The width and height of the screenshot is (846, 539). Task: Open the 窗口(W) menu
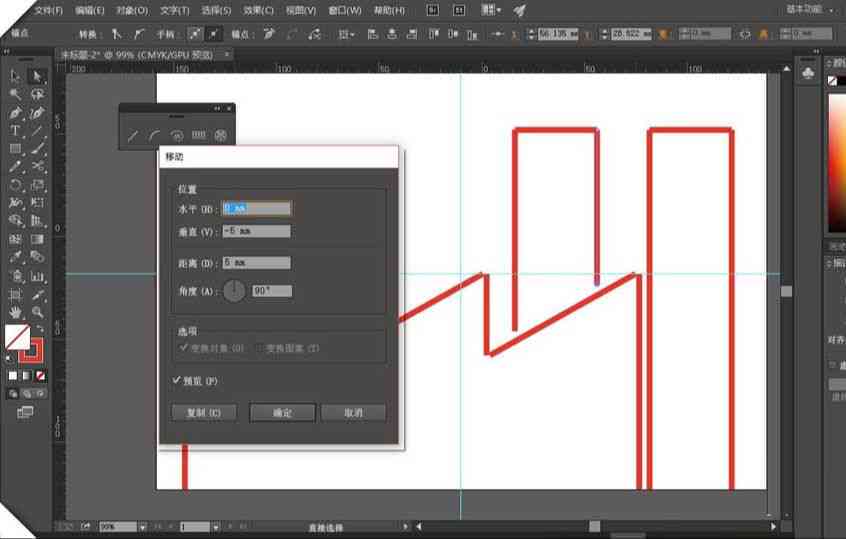345,10
